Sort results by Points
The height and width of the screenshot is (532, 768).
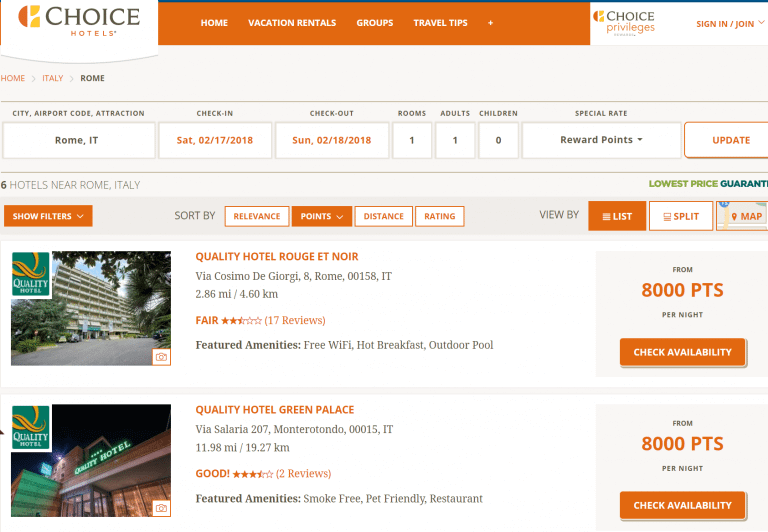[321, 216]
